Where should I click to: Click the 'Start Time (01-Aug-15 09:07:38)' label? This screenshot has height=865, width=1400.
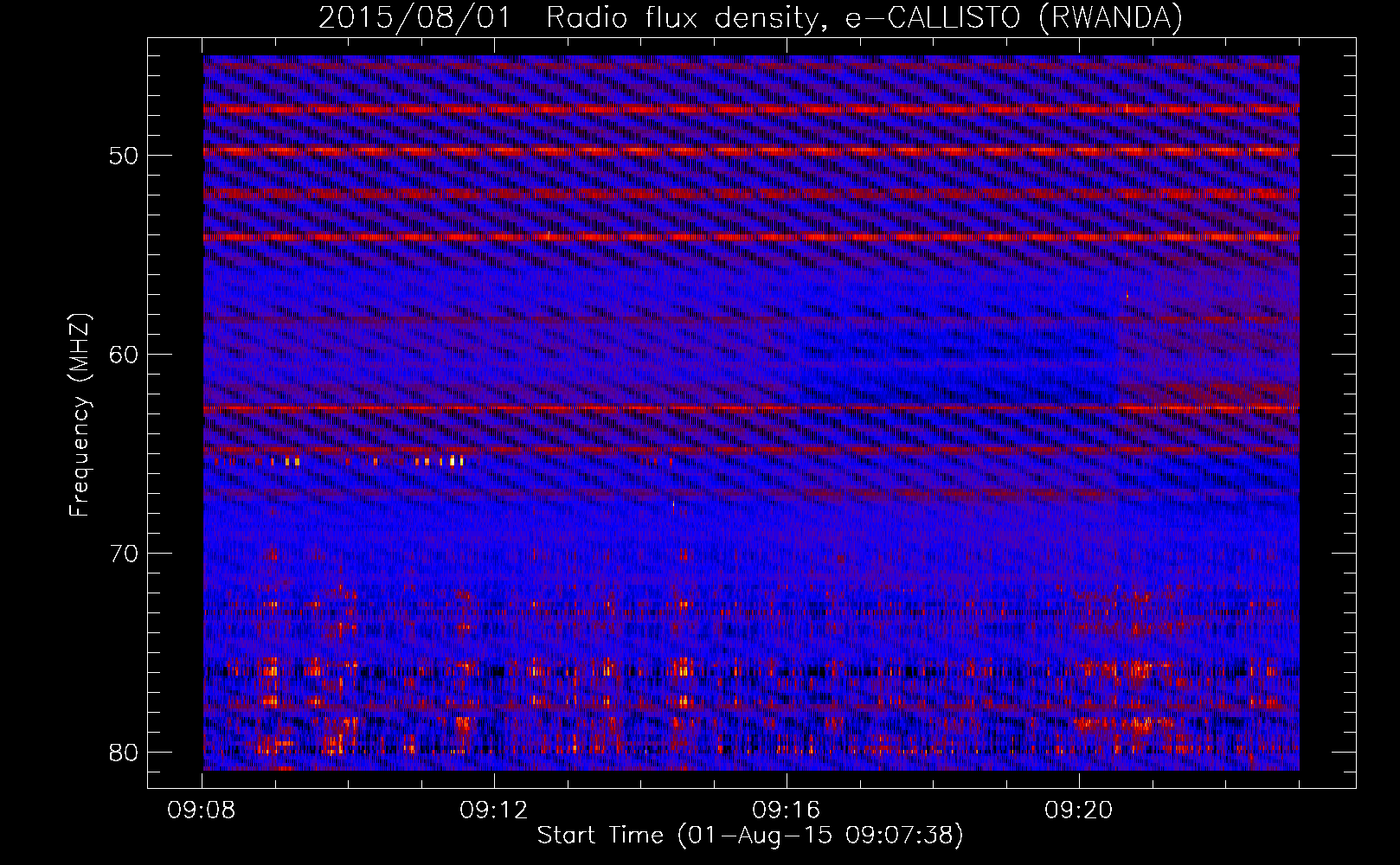click(750, 836)
